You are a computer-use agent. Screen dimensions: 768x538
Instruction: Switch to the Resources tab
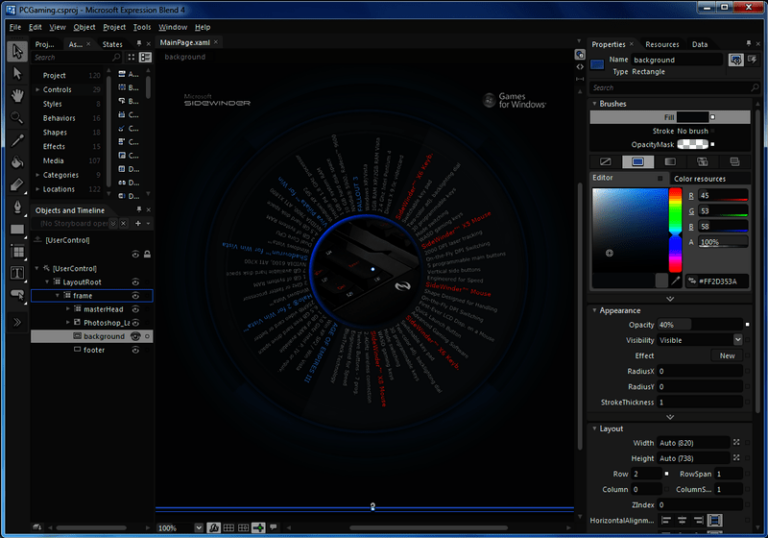tap(662, 44)
